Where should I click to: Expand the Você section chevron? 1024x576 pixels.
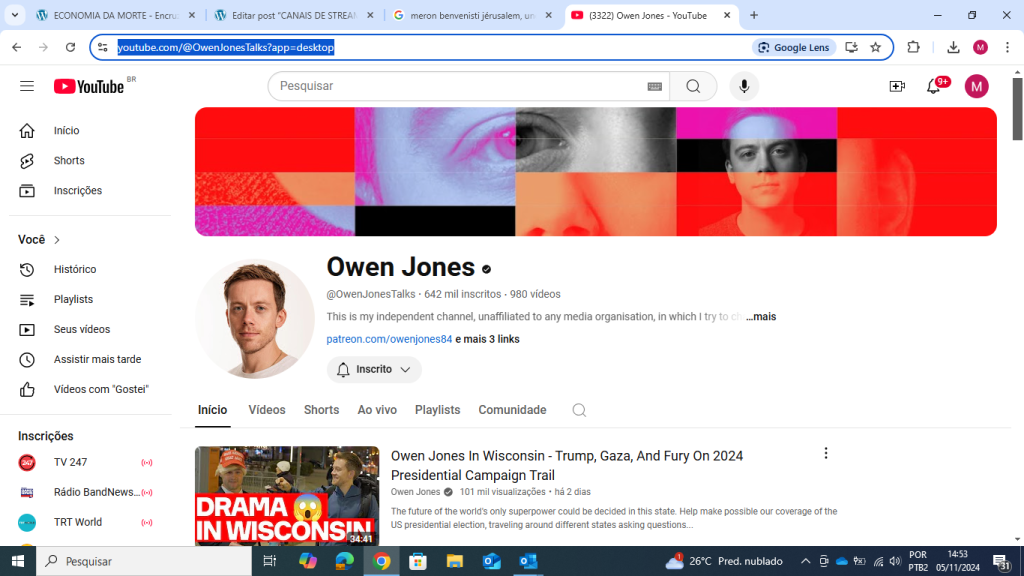[57, 240]
